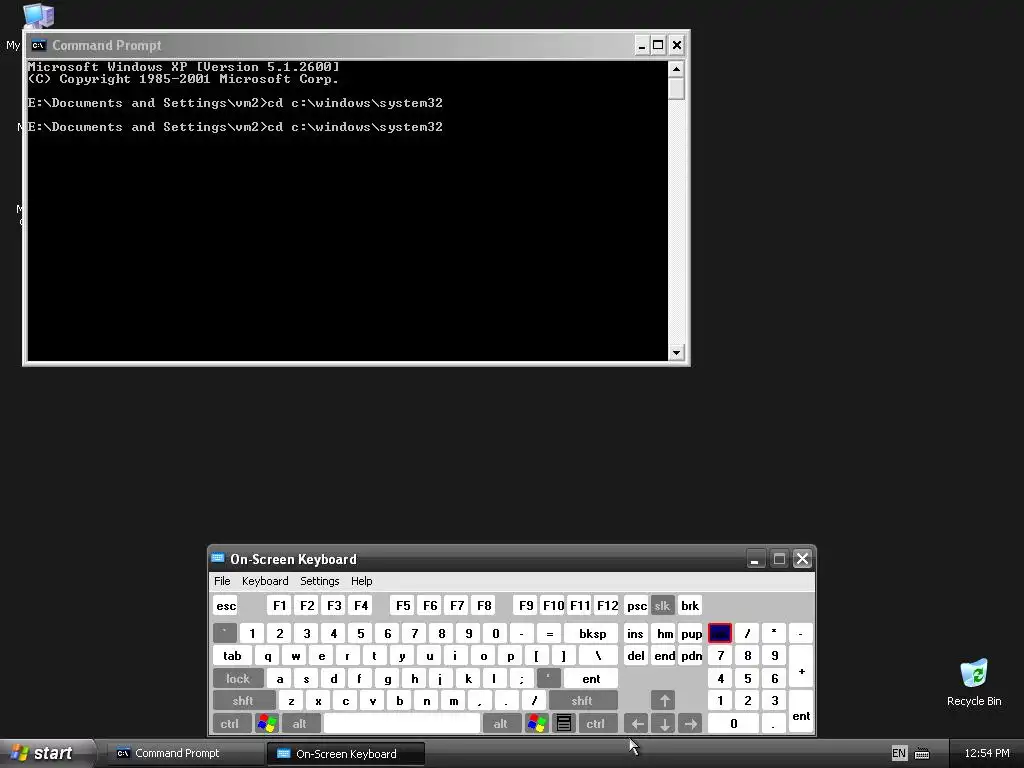Click the esc key

(226, 606)
